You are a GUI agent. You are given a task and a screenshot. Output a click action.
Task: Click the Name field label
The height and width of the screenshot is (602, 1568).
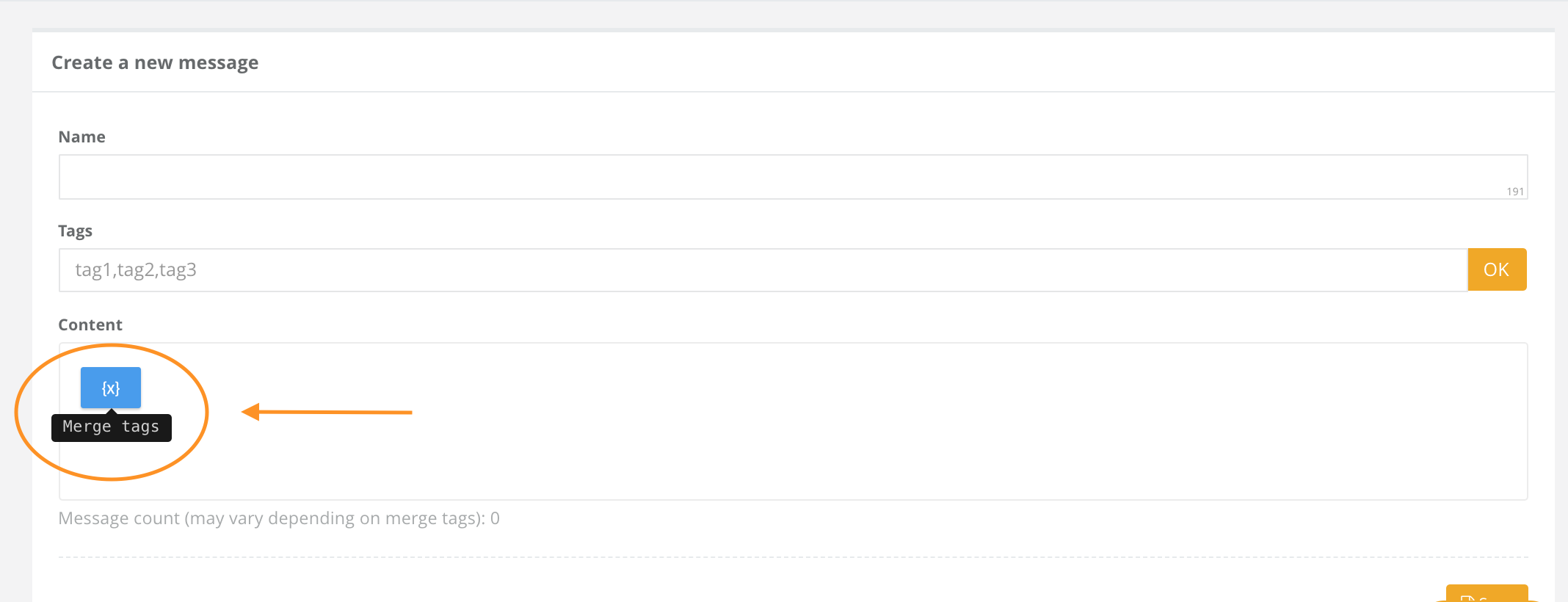(x=82, y=137)
